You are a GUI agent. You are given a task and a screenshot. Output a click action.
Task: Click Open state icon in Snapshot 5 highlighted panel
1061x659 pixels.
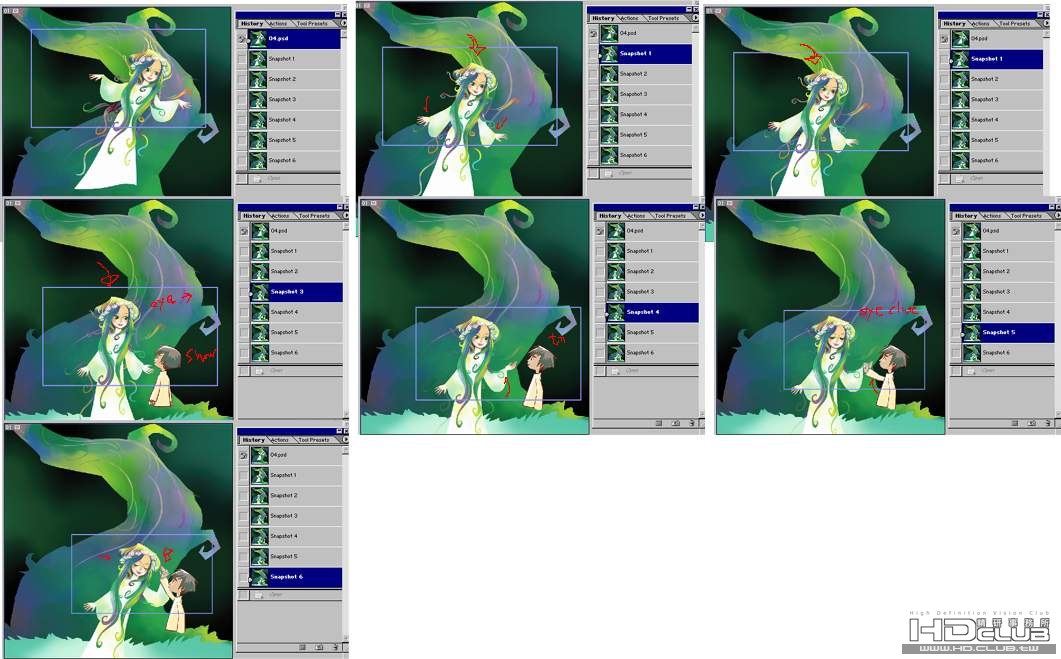click(970, 371)
